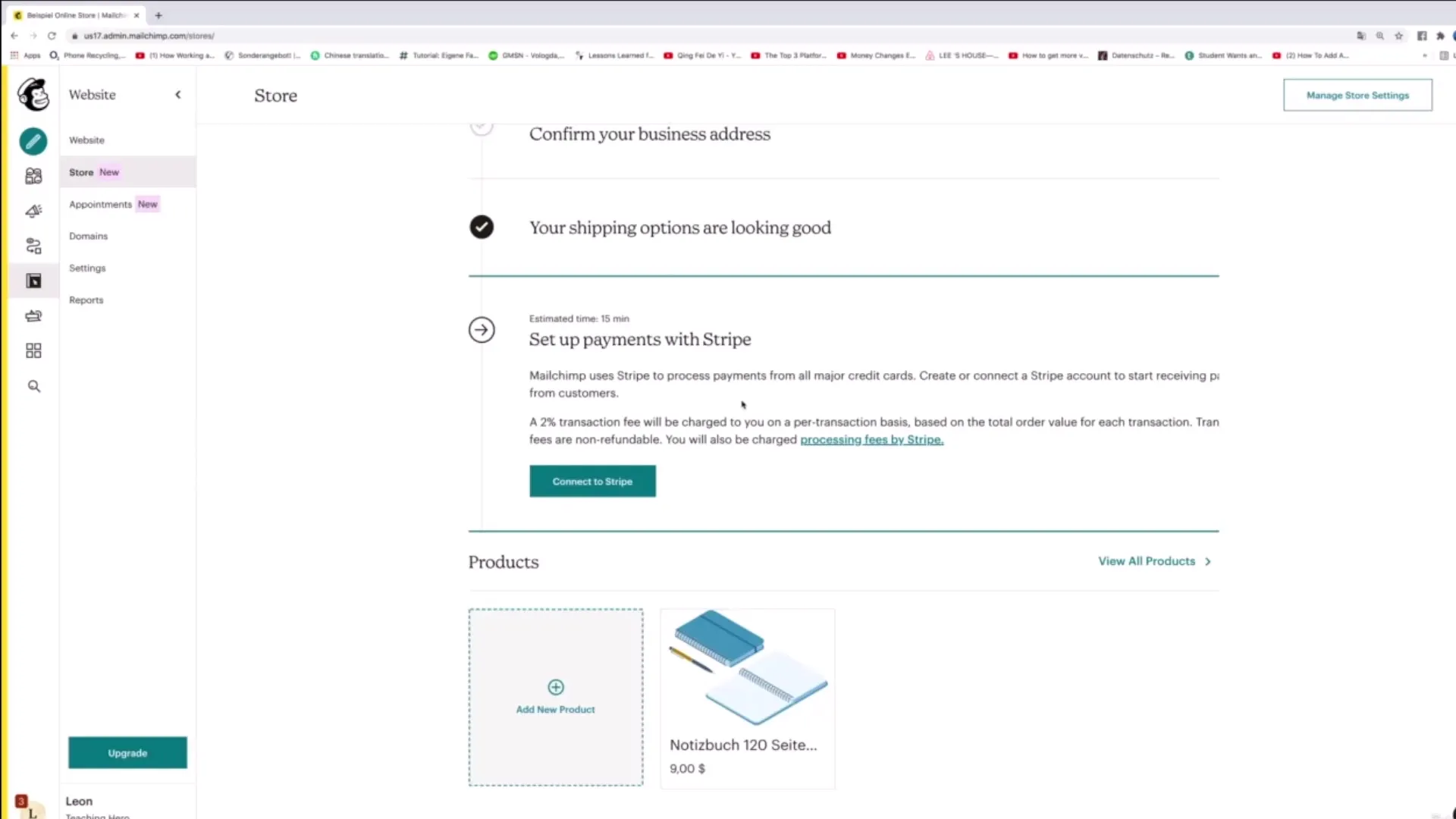This screenshot has height=819, width=1456.
Task: Click Manage Store Settings button
Action: [1357, 96]
